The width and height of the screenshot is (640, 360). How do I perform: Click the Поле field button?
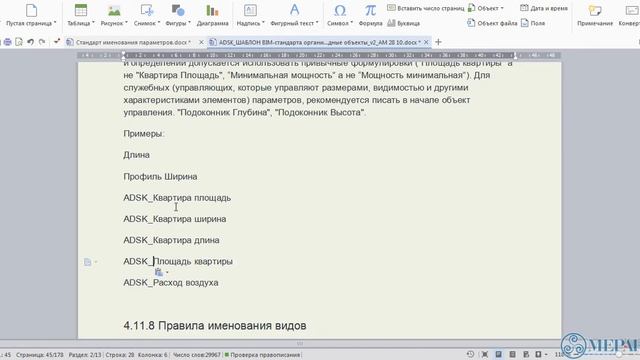pos(533,23)
